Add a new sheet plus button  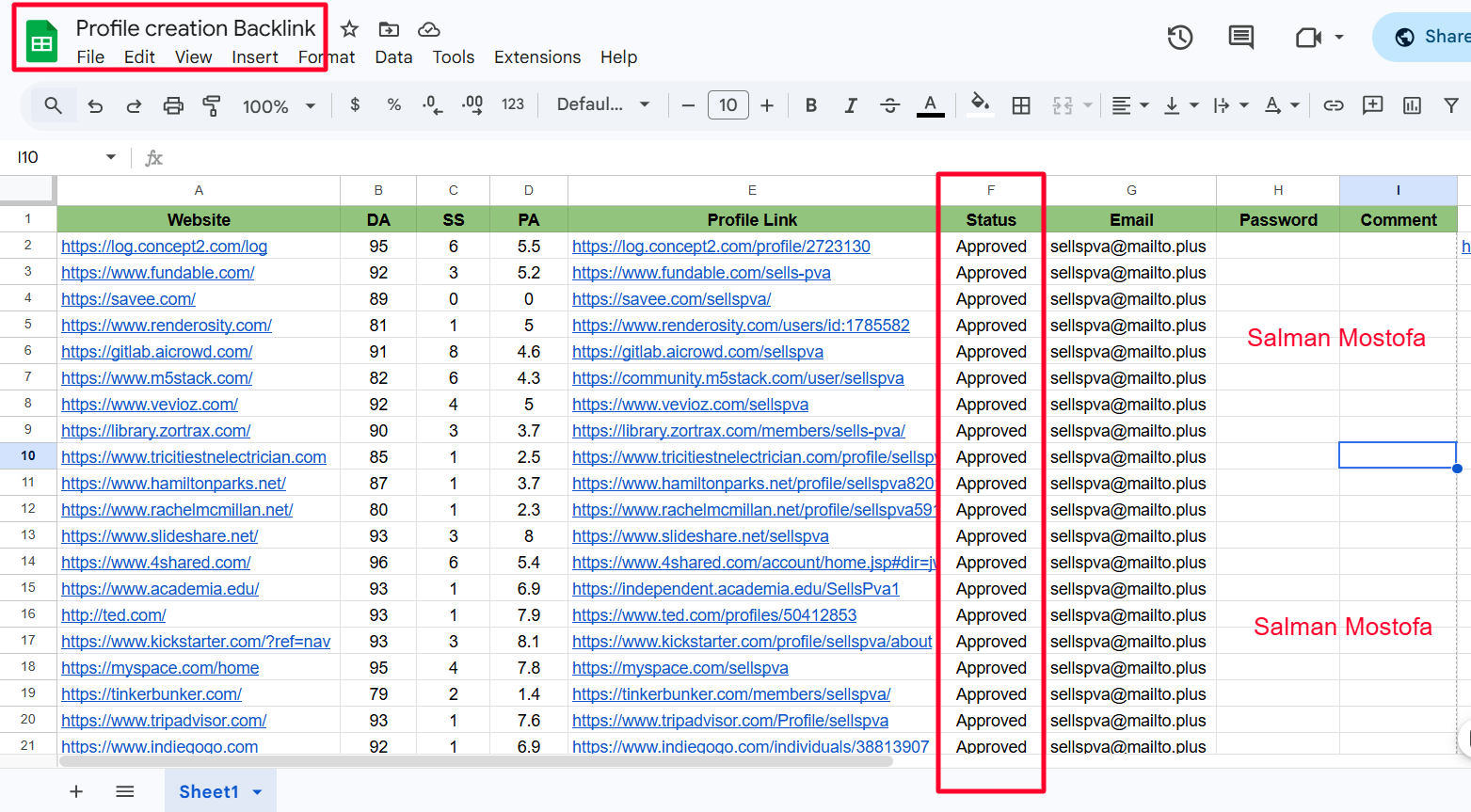coord(76,792)
